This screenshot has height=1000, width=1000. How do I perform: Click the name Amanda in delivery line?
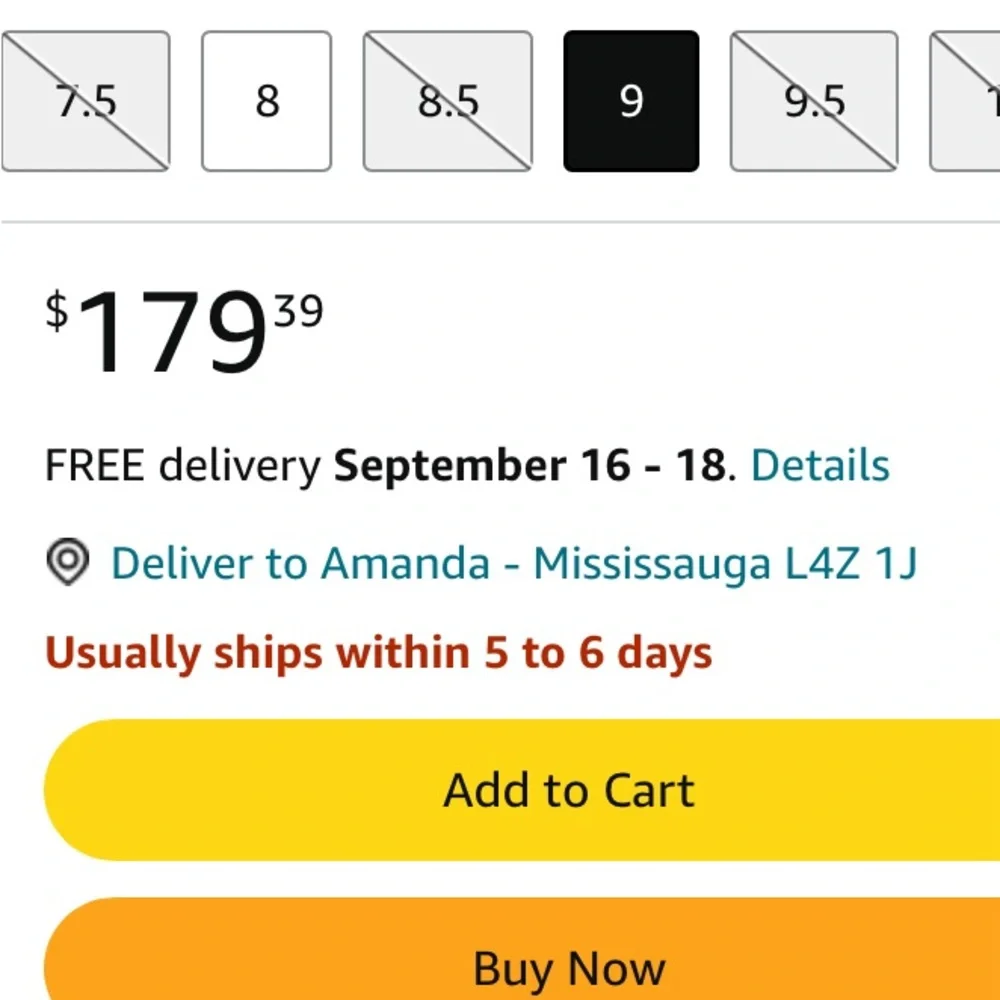(405, 564)
